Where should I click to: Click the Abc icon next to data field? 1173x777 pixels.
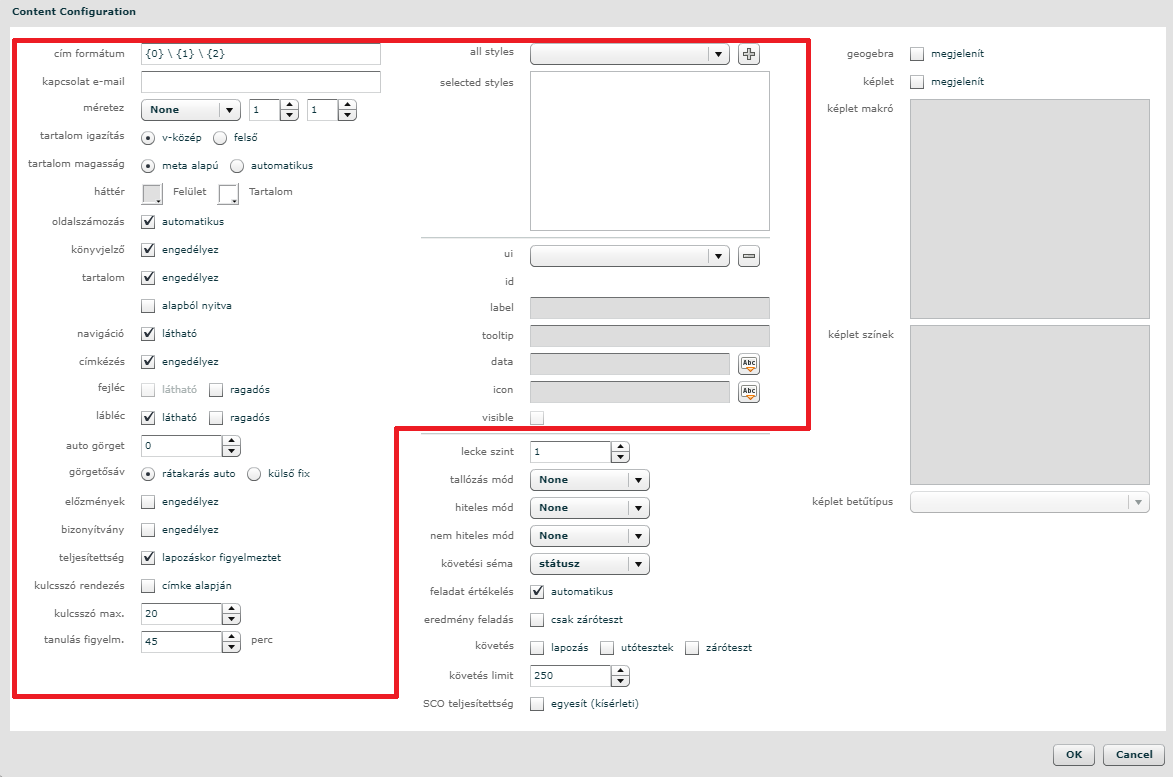[x=749, y=365]
